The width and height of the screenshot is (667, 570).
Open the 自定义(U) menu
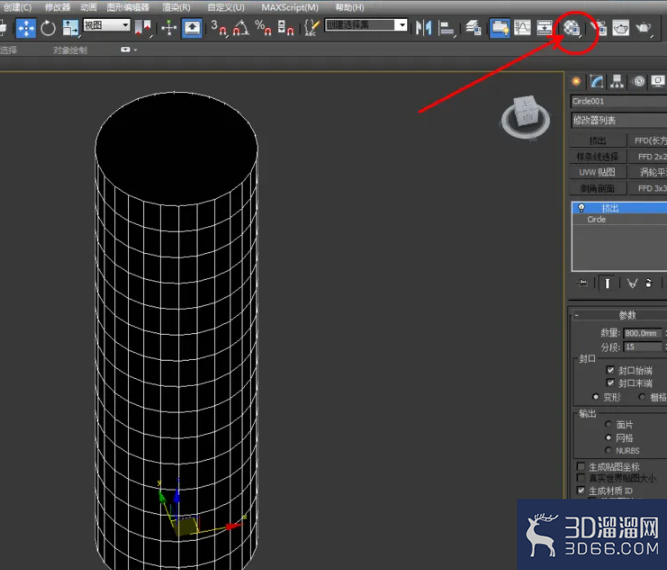[226, 7]
